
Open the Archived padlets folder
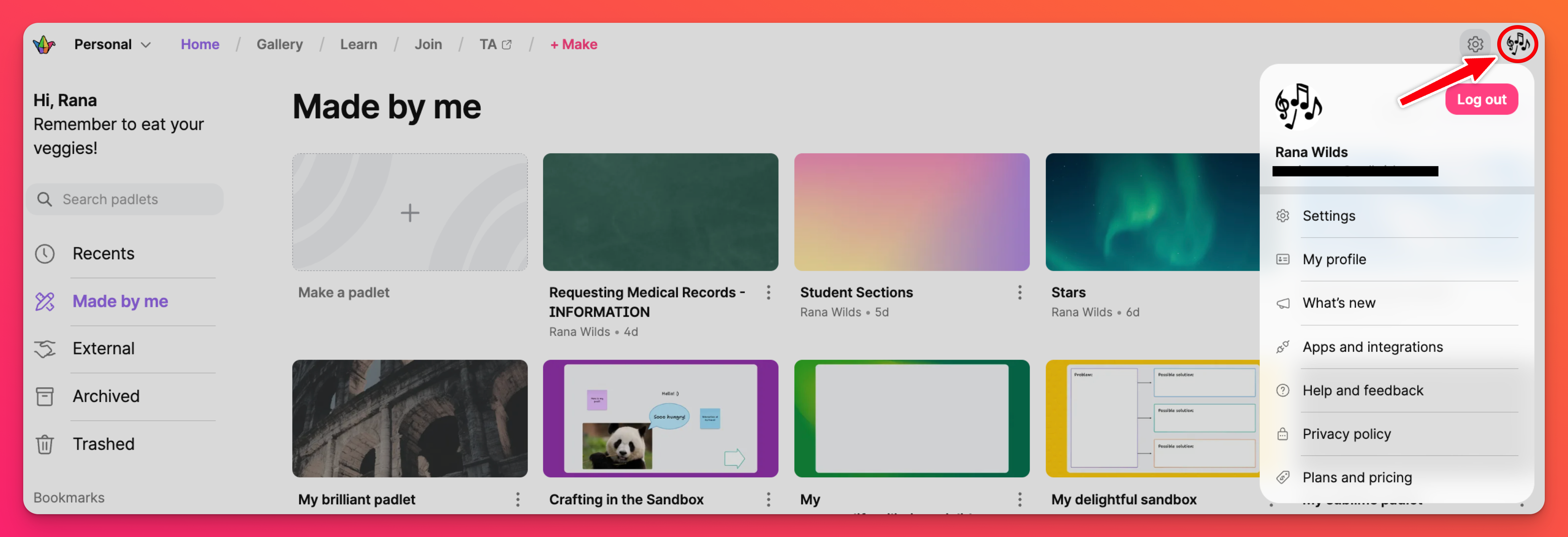tap(106, 397)
